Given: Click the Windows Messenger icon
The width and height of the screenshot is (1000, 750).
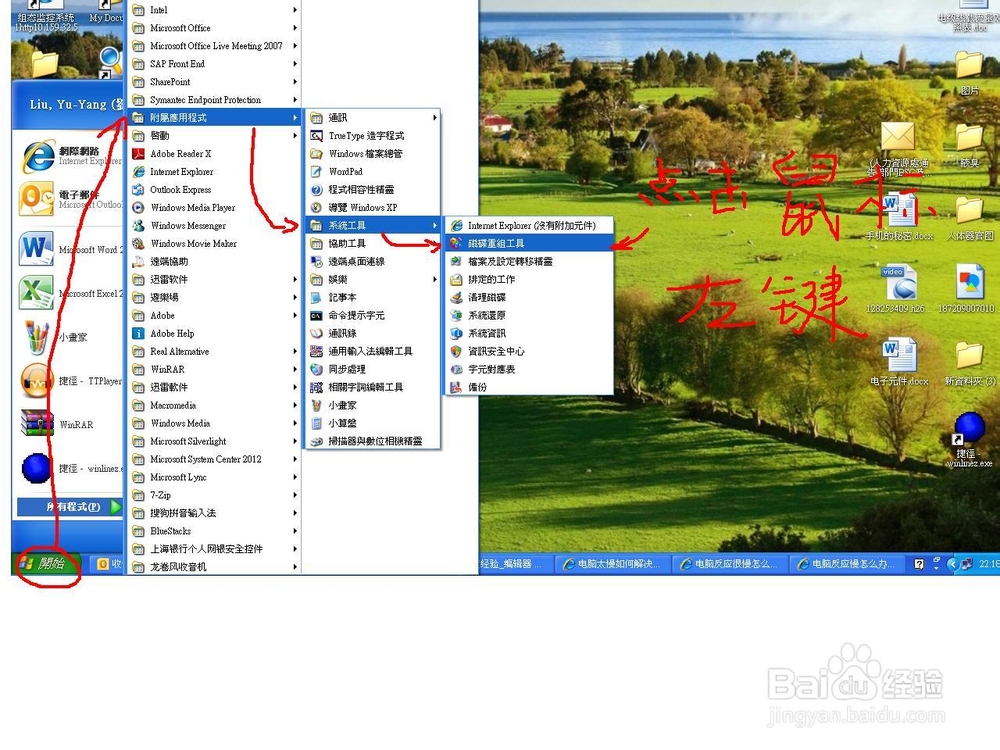Looking at the screenshot, I should coord(138,226).
